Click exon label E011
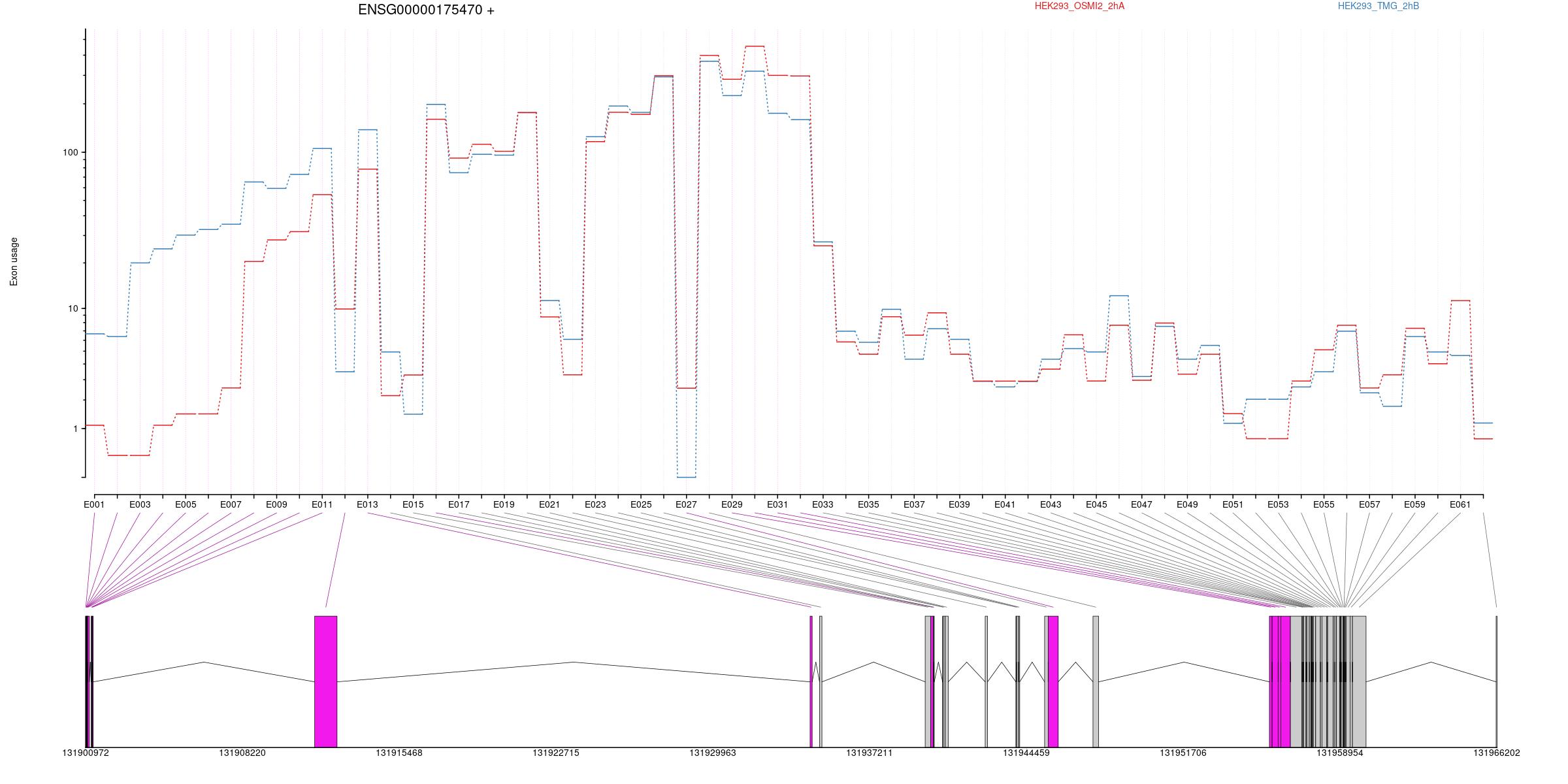Screen dimensions: 1568x784 point(322,504)
